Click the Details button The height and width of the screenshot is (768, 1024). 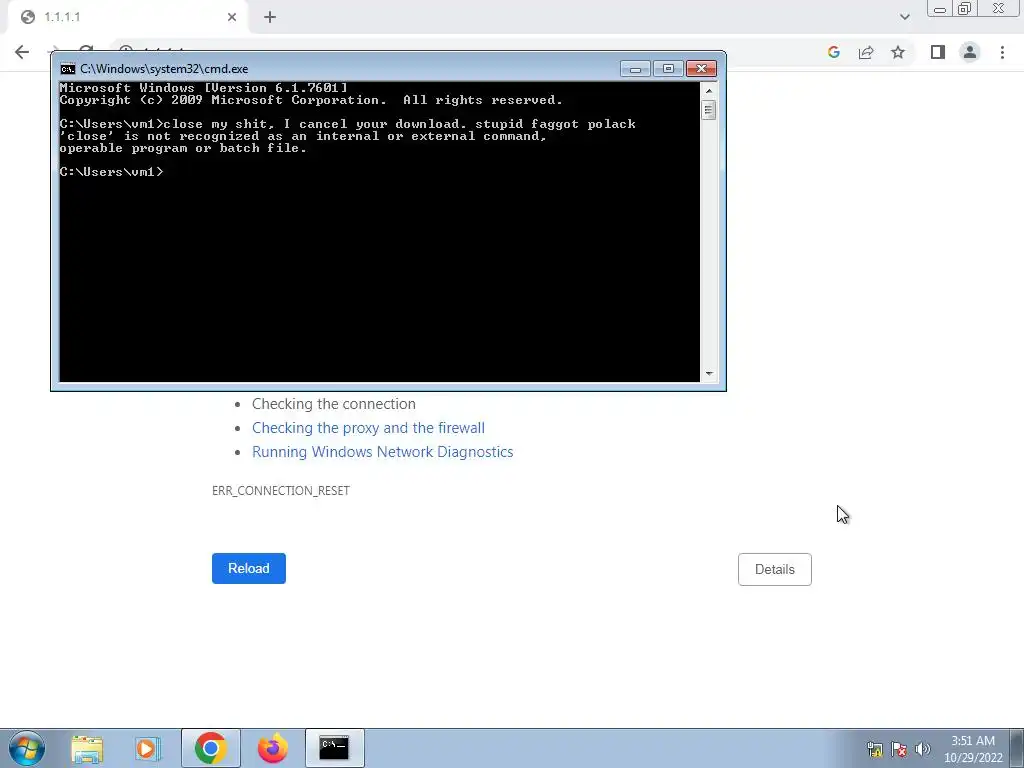[775, 569]
